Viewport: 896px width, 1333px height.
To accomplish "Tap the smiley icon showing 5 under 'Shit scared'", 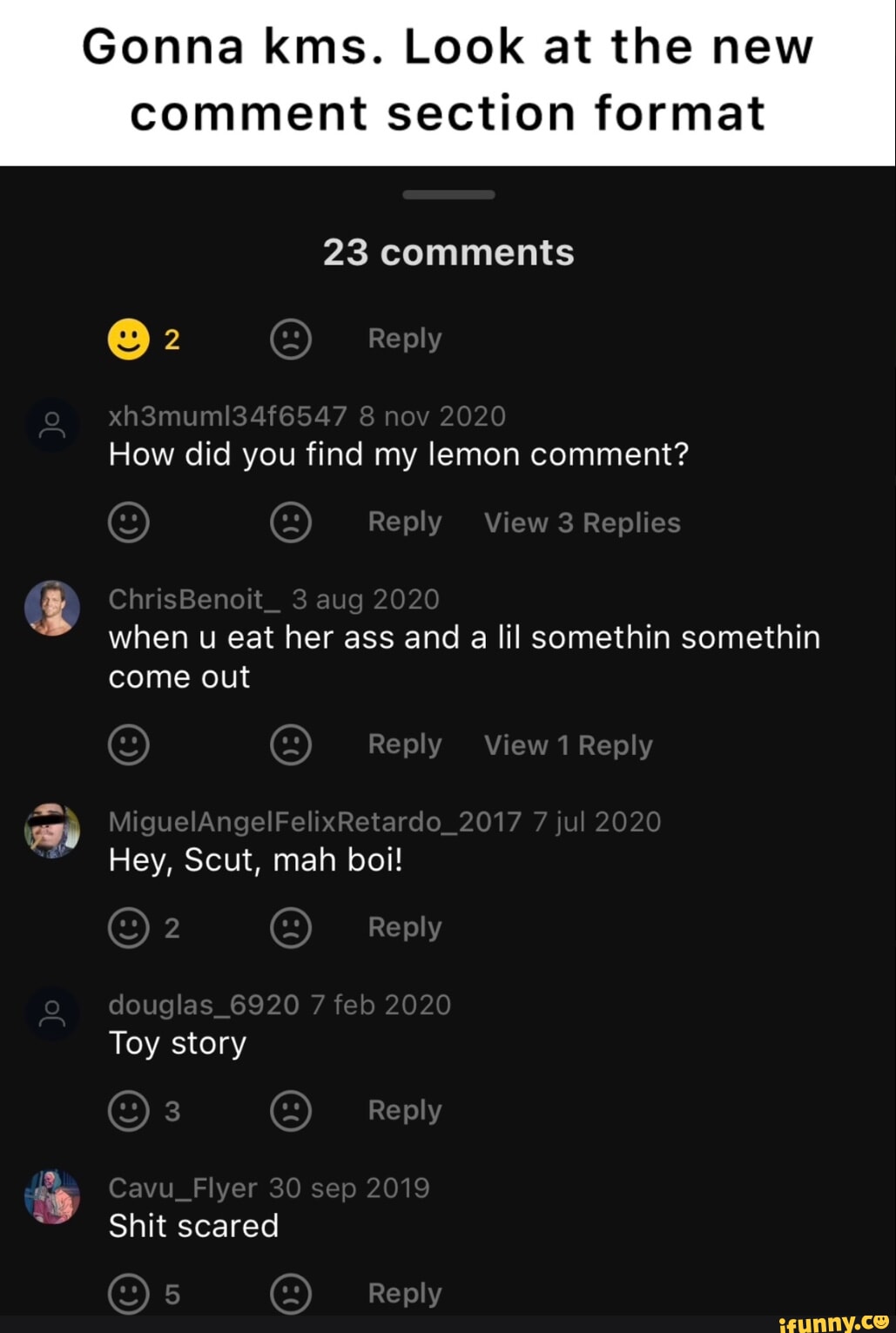I will [128, 1295].
